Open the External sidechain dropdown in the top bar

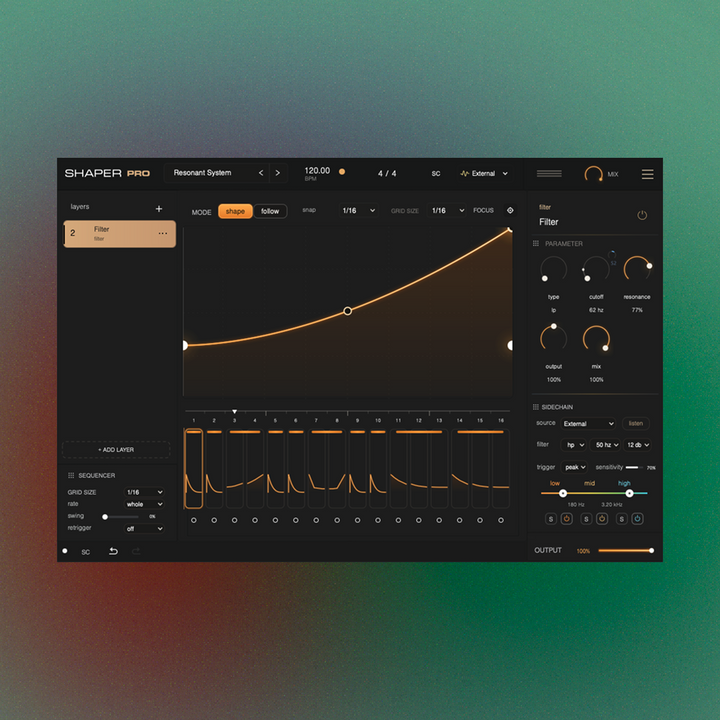[x=484, y=173]
